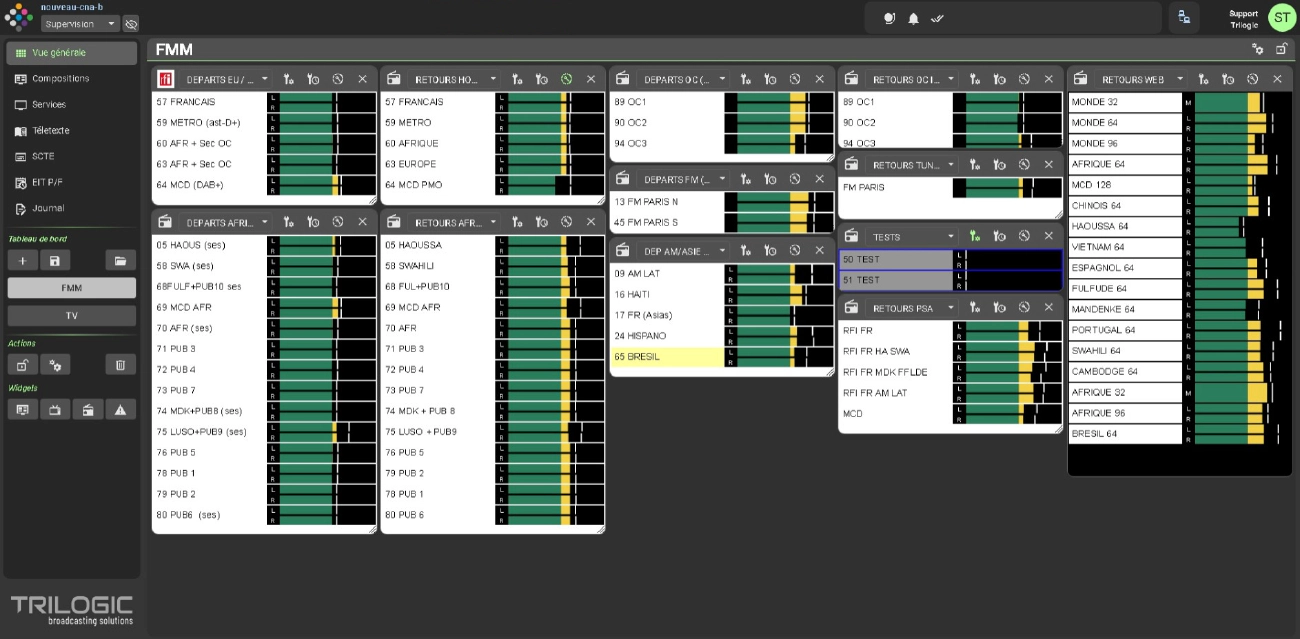This screenshot has width=1300, height=639.
Task: Open wrench-clock settings on DEPARTS EU widget
Action: [313, 79]
